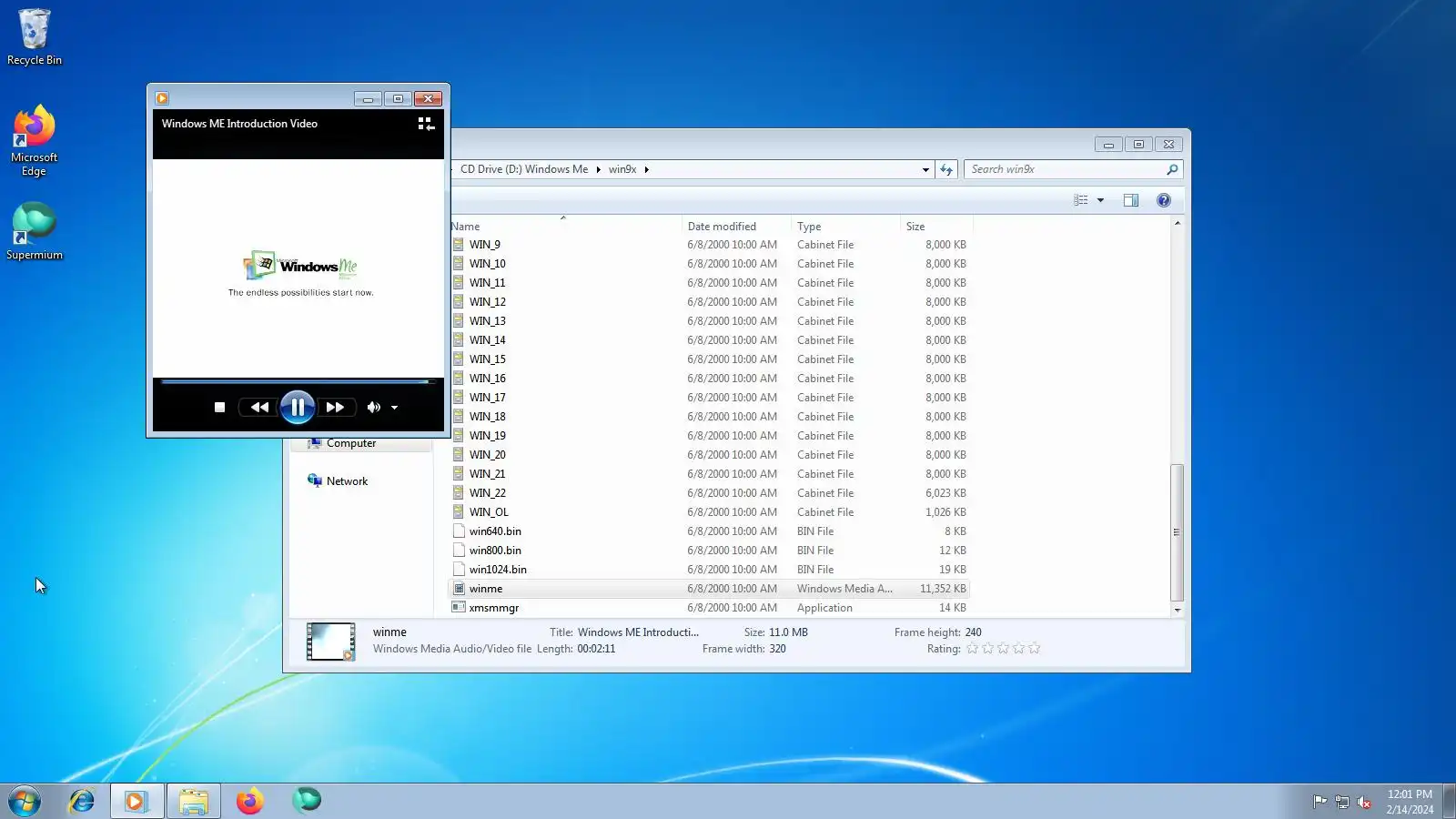Open the view options dropdown arrow
The image size is (1456, 819).
point(1100,200)
